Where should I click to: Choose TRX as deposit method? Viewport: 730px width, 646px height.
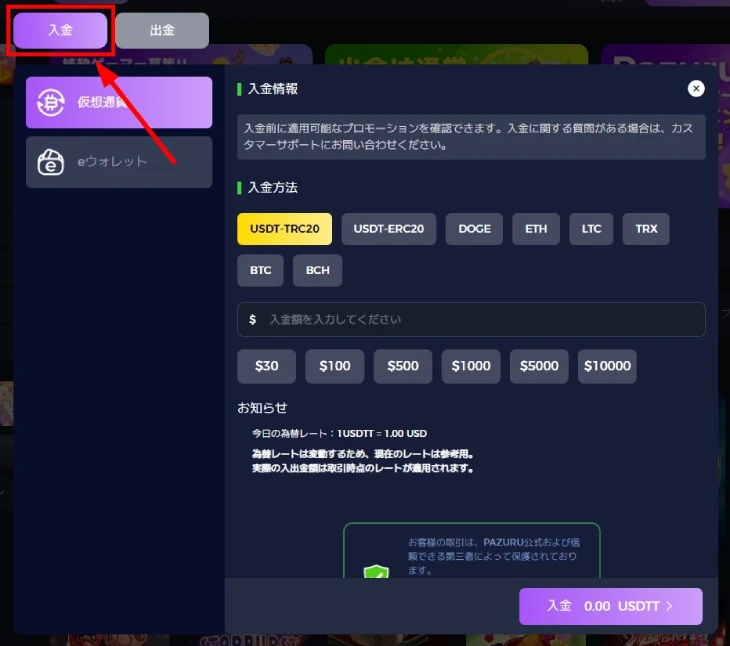click(x=646, y=229)
